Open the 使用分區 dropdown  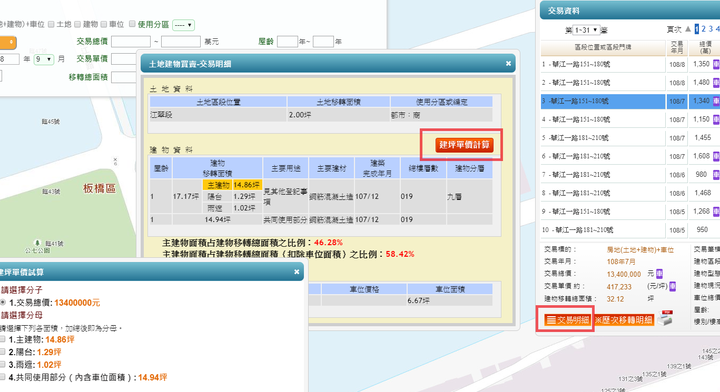click(183, 25)
